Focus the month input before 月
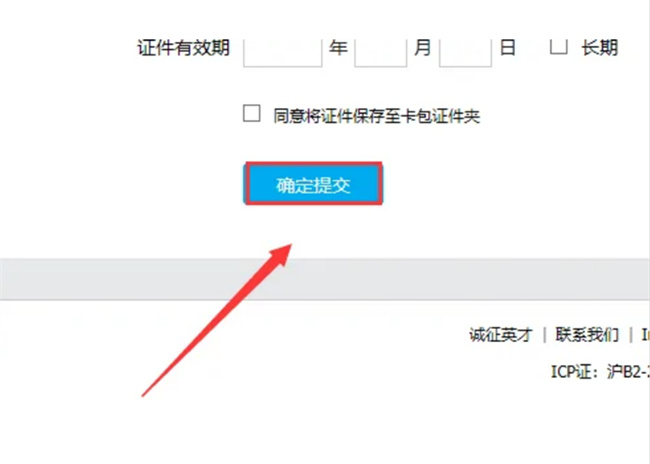 tap(381, 52)
